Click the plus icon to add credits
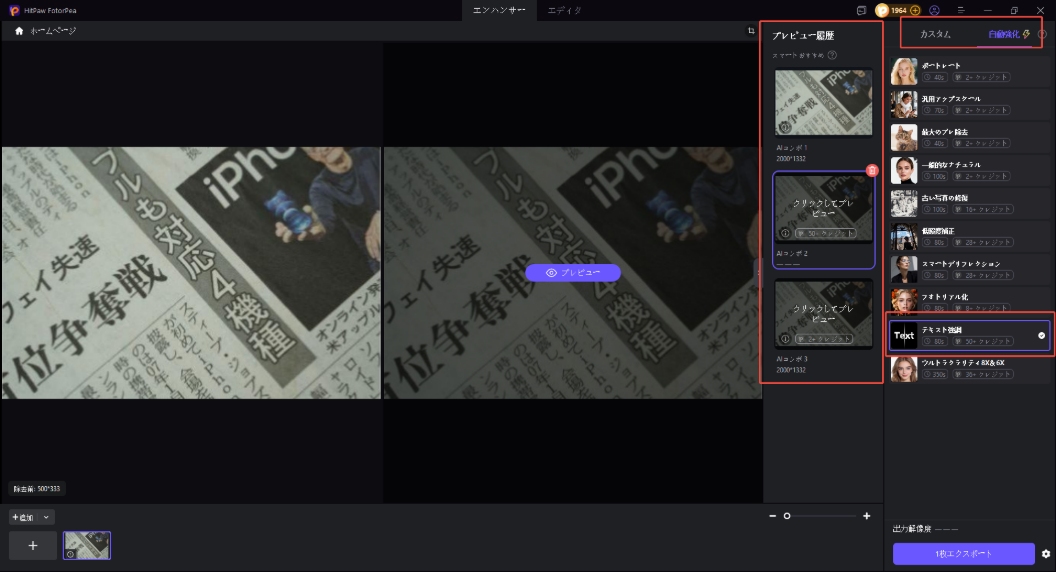 pos(915,10)
